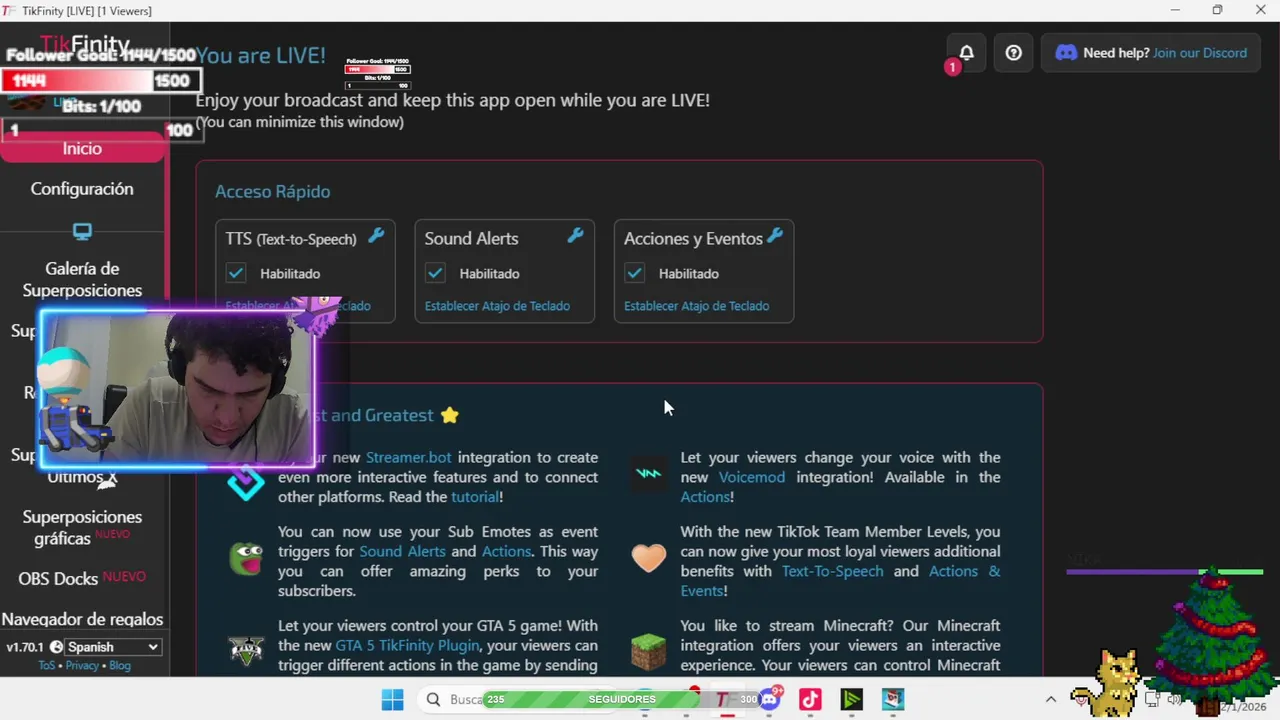1280x720 pixels.
Task: Open TTS settings wrench icon
Action: pos(376,236)
